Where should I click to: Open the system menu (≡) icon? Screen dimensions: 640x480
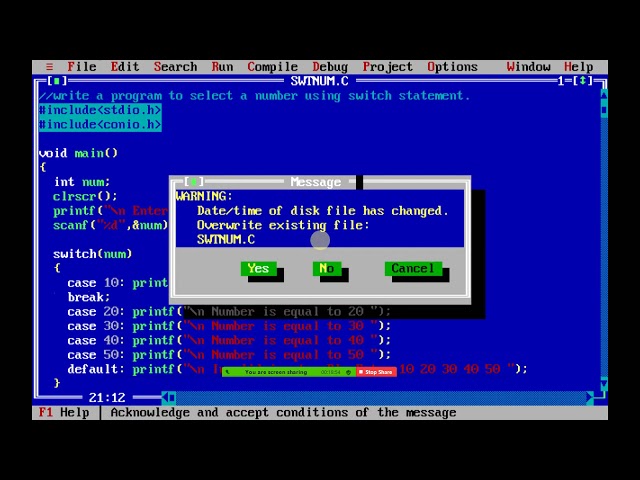(x=49, y=67)
